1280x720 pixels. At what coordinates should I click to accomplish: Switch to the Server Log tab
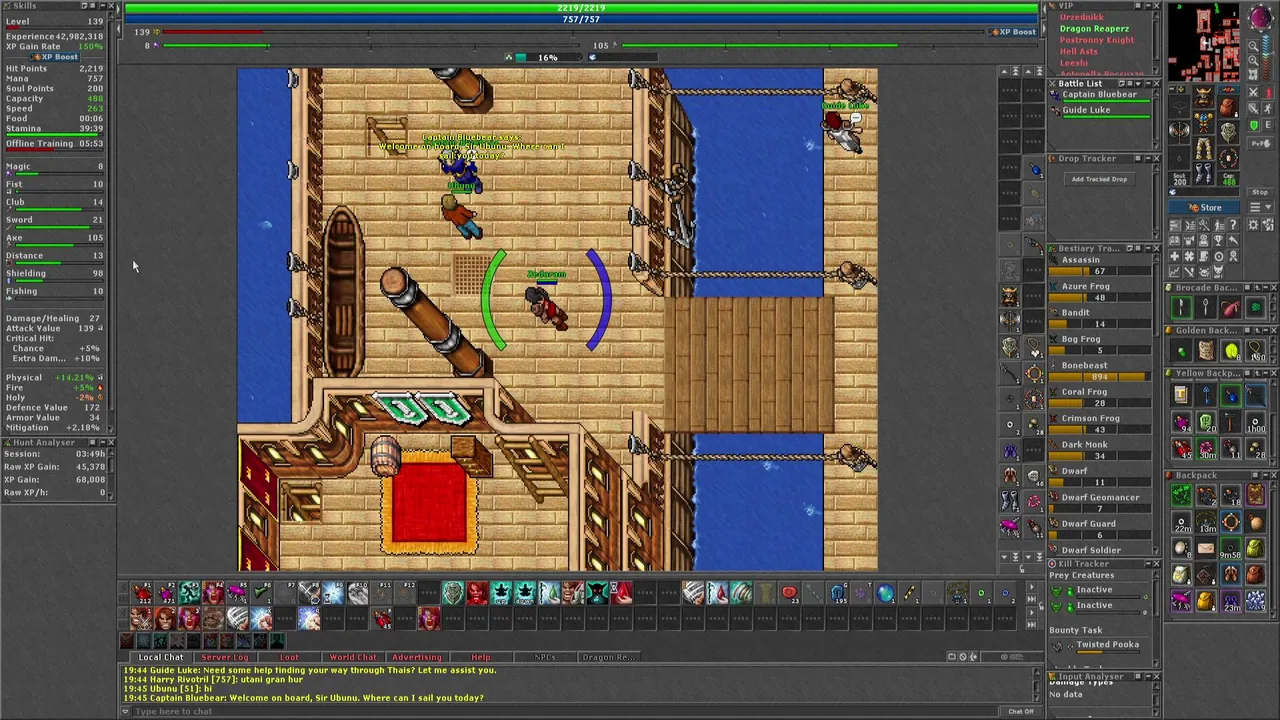click(x=225, y=657)
